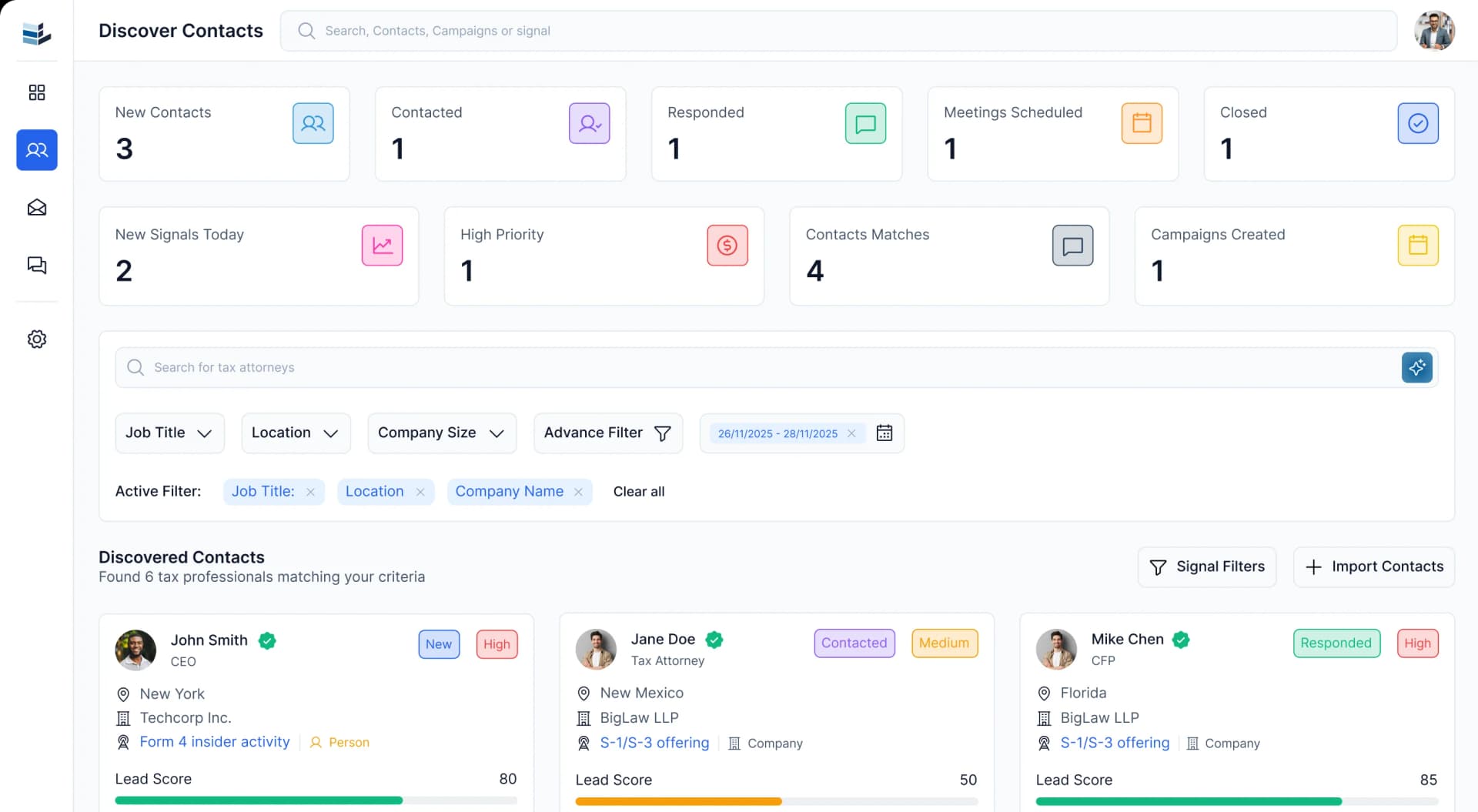
Task: Remove the Location active filter chip
Action: tap(420, 492)
